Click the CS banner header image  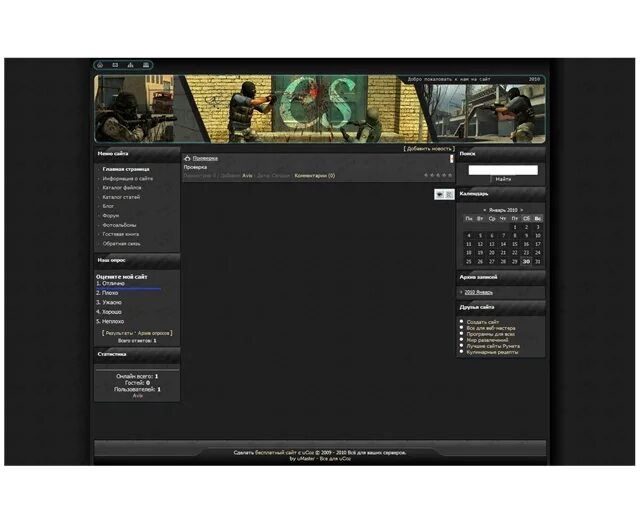point(320,109)
